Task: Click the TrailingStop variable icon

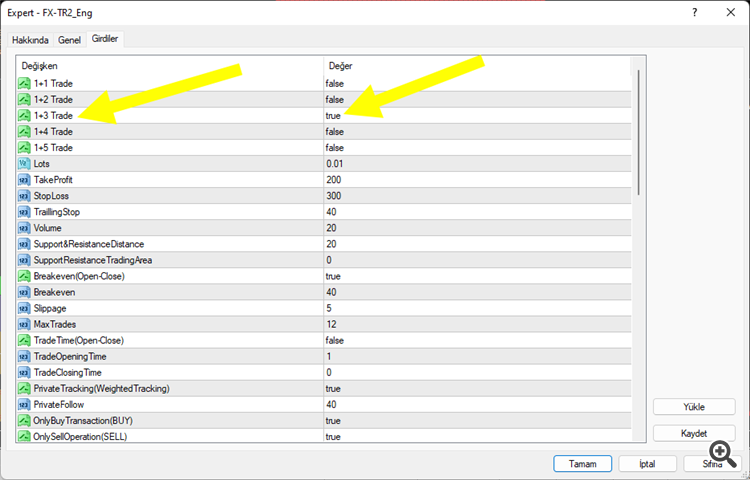Action: coord(24,211)
